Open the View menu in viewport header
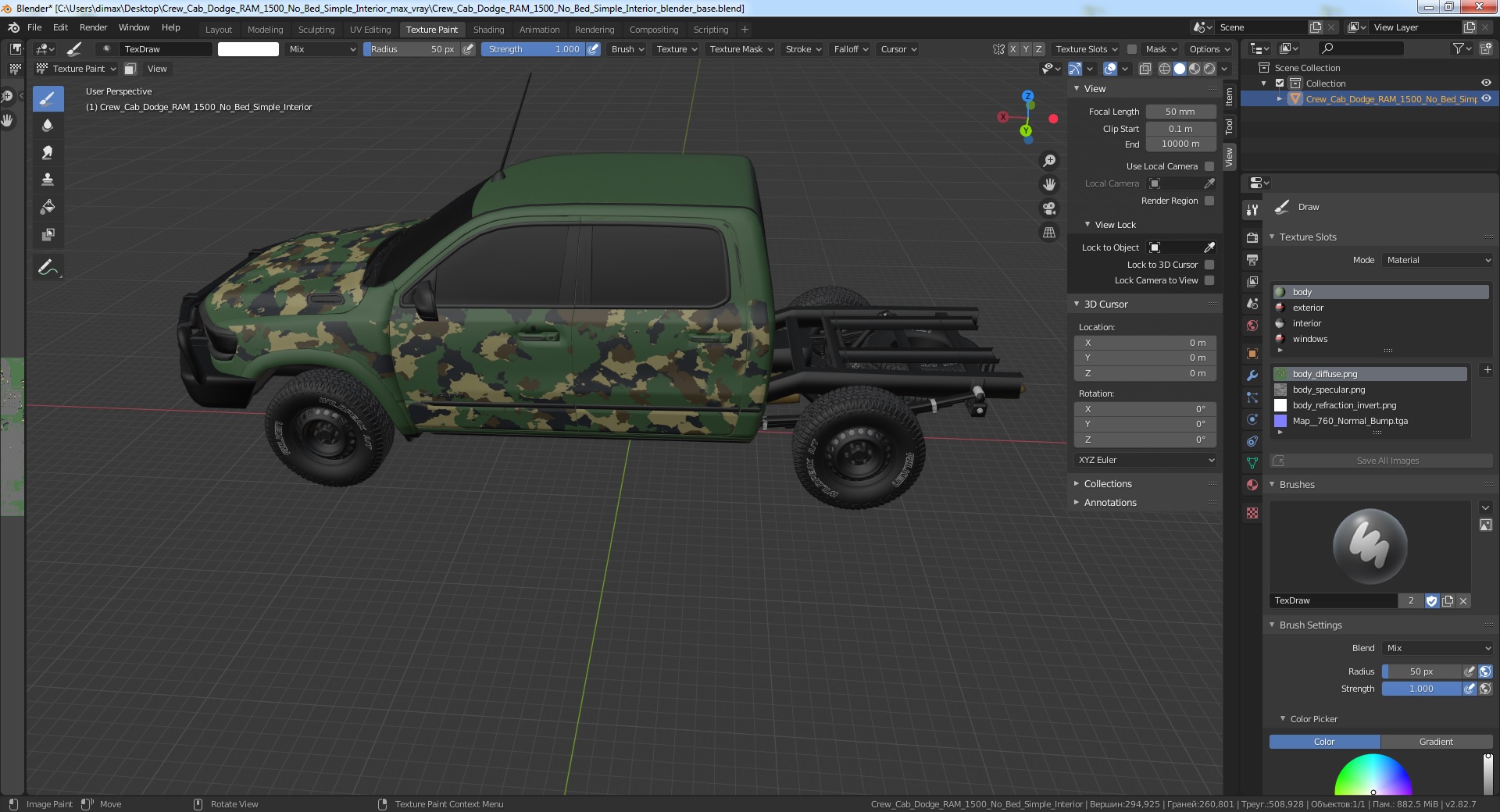Image resolution: width=1500 pixels, height=812 pixels. point(157,69)
